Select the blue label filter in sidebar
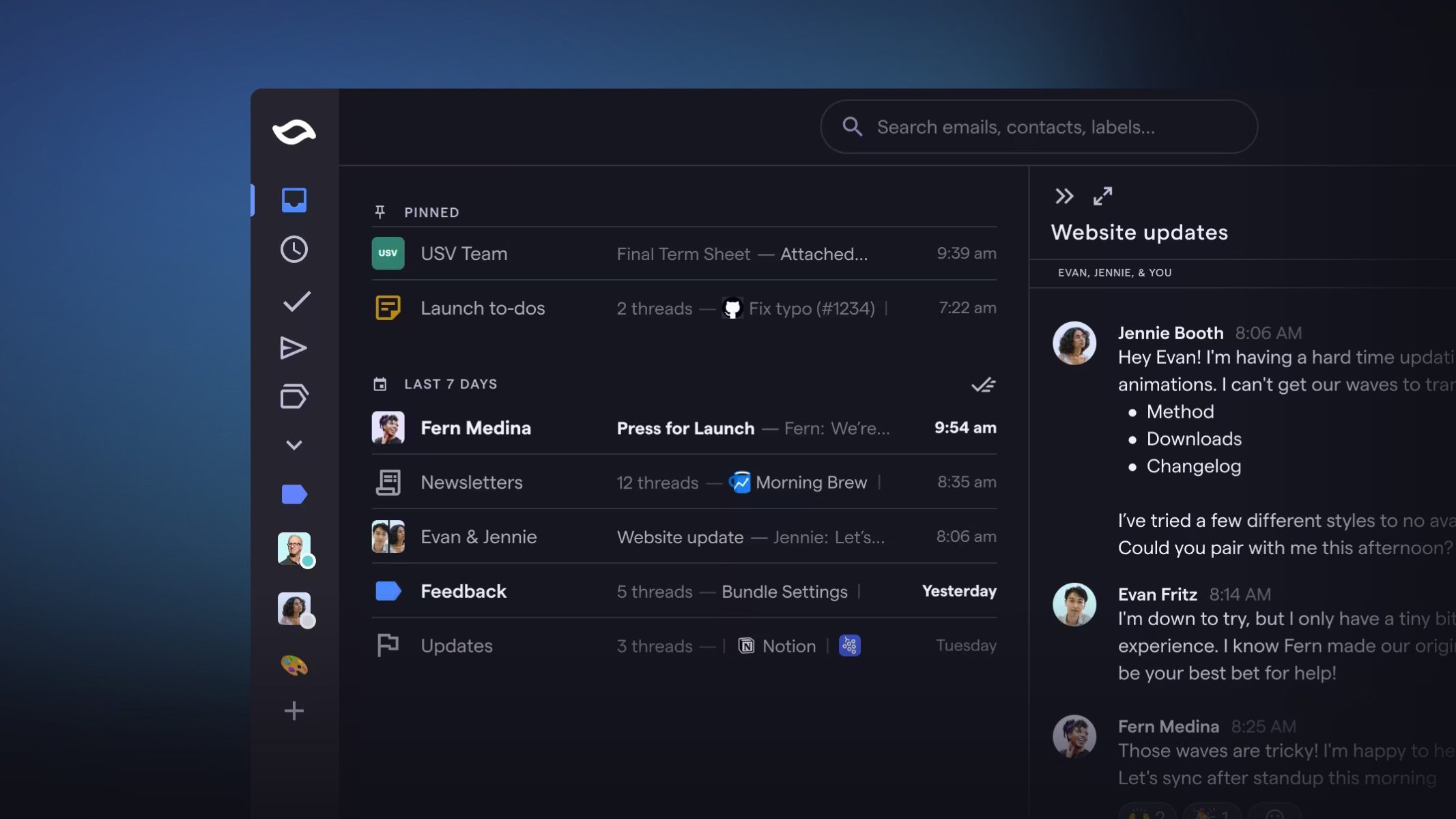 [x=294, y=494]
